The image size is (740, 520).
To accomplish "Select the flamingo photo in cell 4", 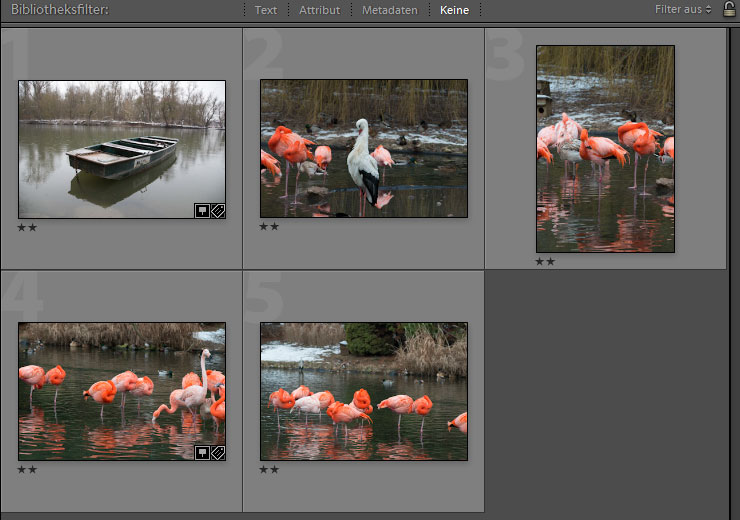I will pyautogui.click(x=122, y=391).
